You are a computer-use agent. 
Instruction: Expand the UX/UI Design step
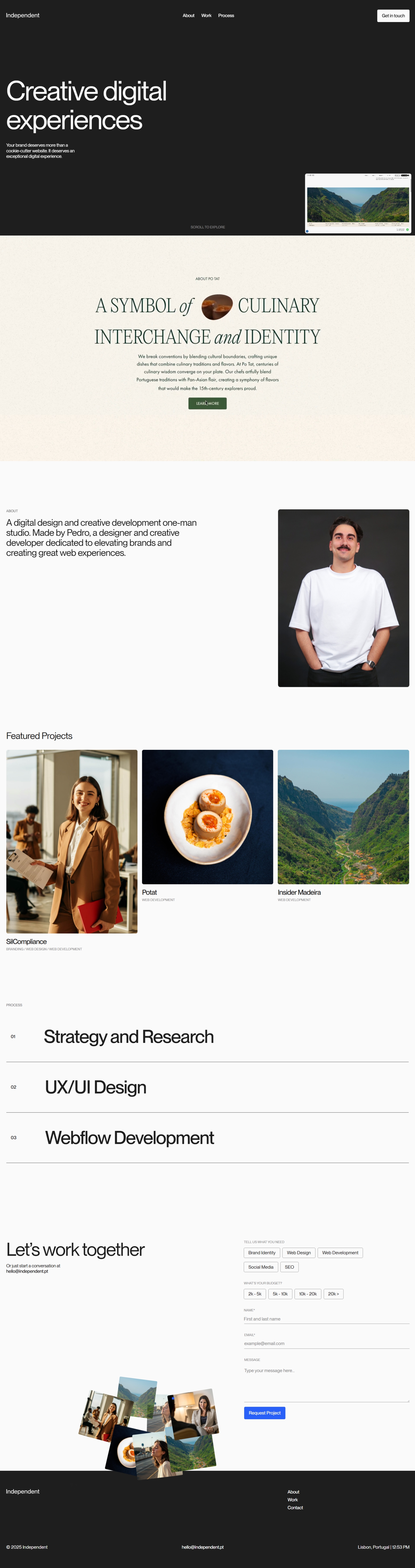click(x=208, y=1087)
